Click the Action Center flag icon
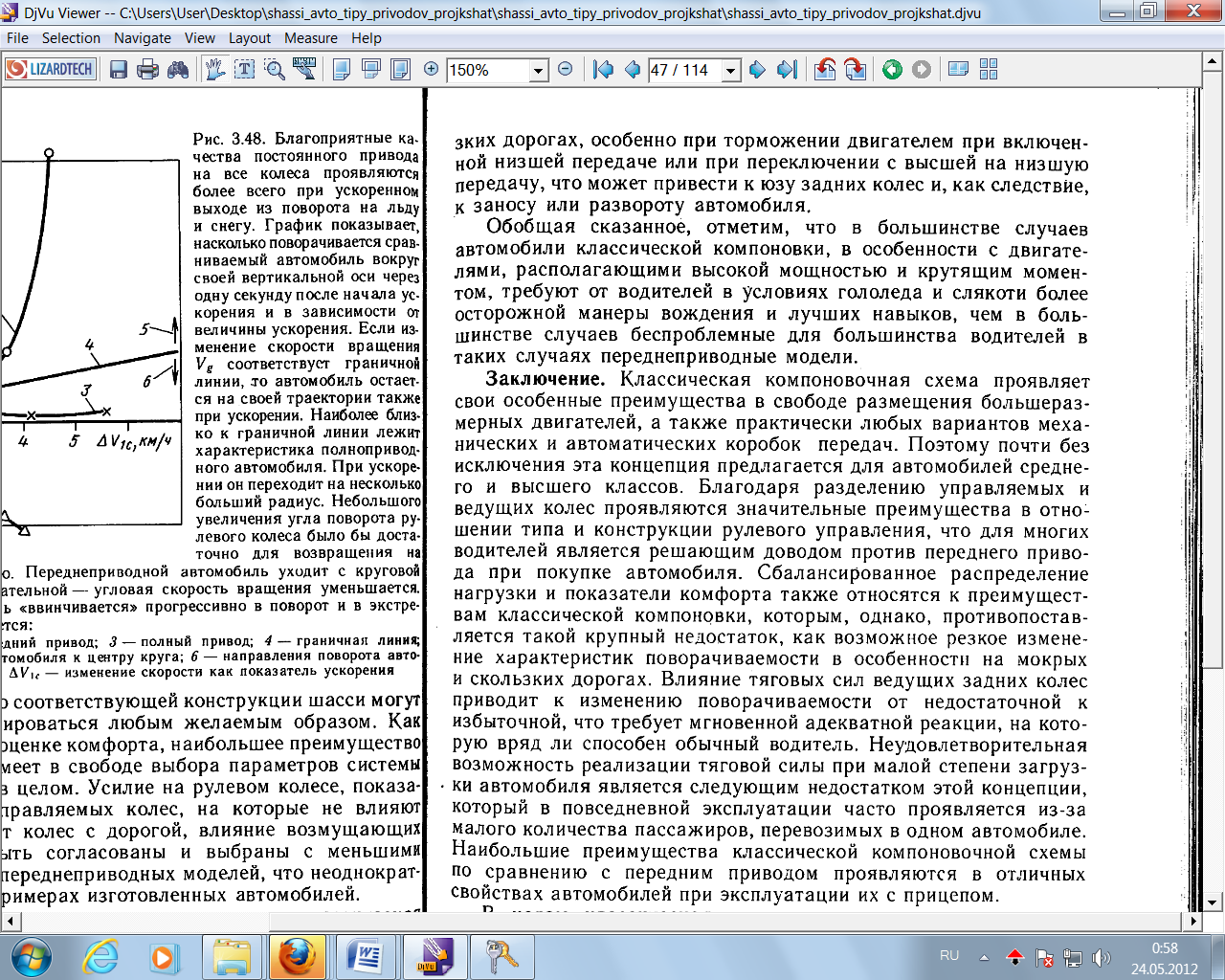This screenshot has height=980, width=1225. (1044, 957)
